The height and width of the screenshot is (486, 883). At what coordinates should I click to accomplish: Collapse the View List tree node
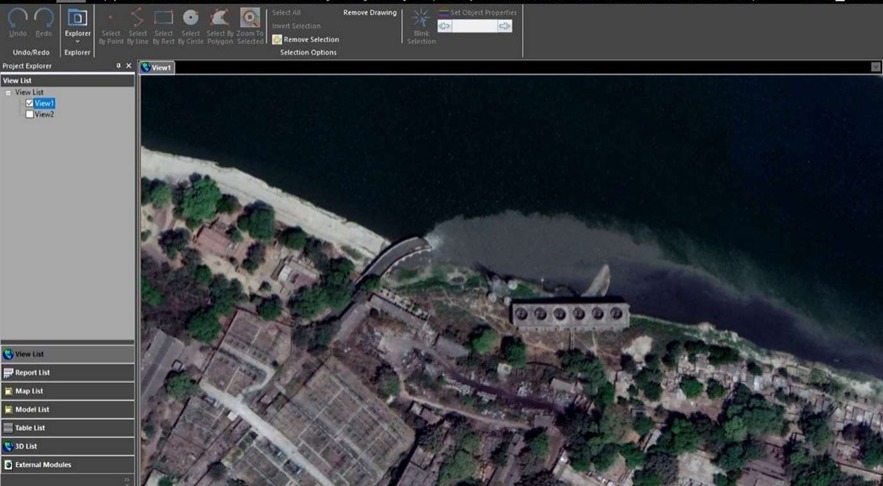click(8, 92)
